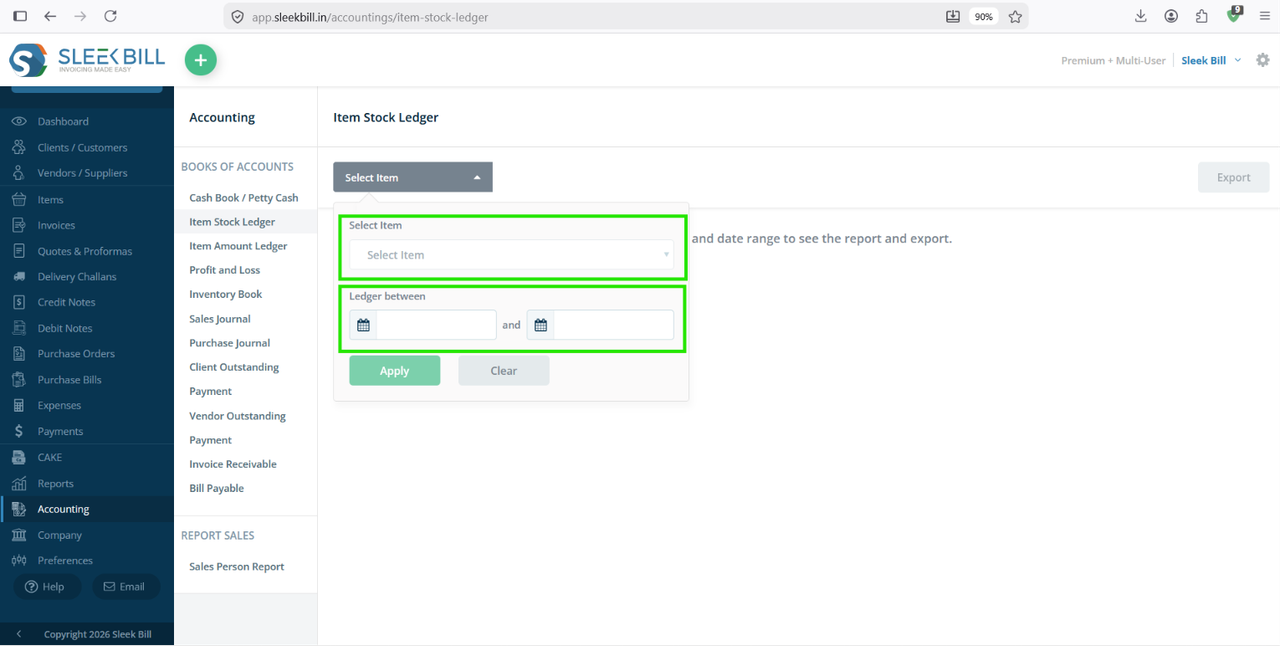This screenshot has height=646, width=1280.
Task: Go back in the browser
Action: point(50,16)
